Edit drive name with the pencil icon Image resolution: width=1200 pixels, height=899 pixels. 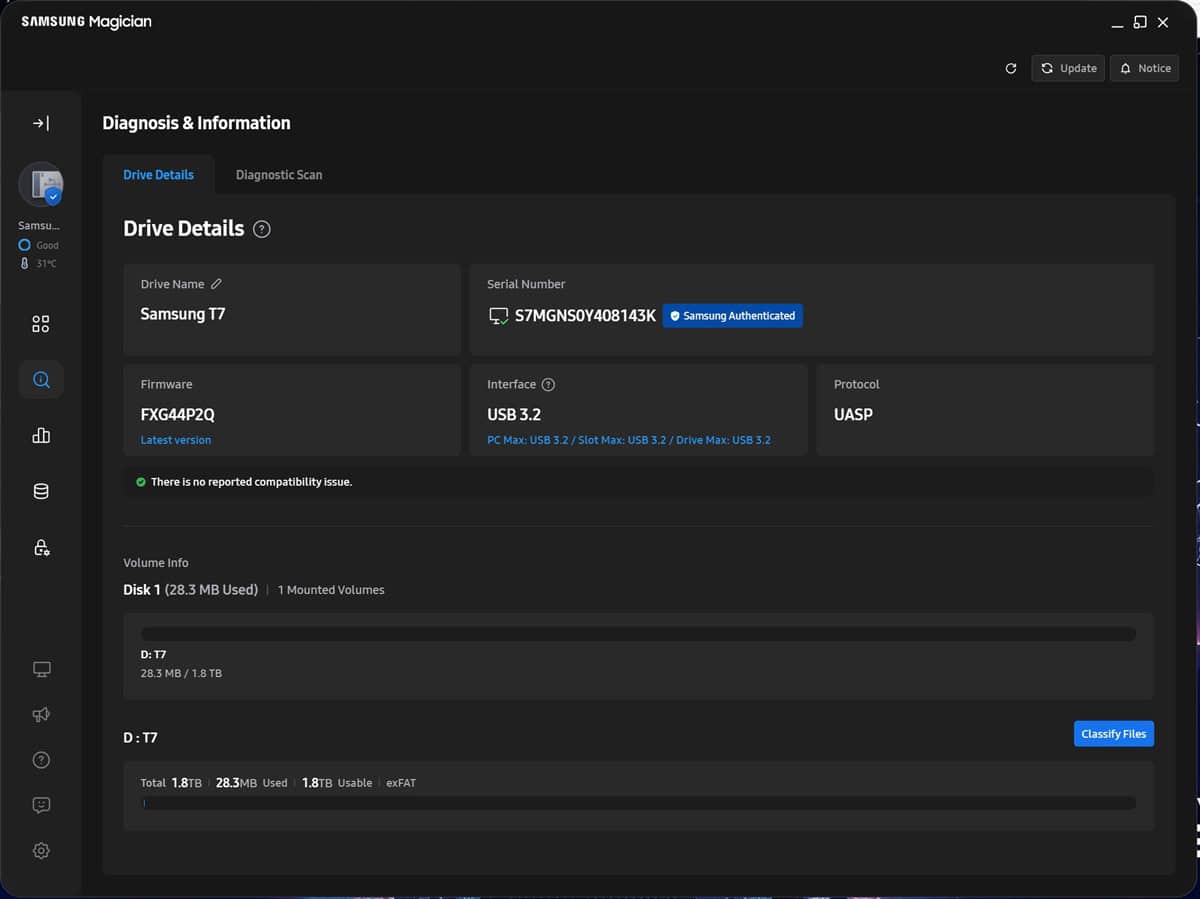pyautogui.click(x=216, y=284)
